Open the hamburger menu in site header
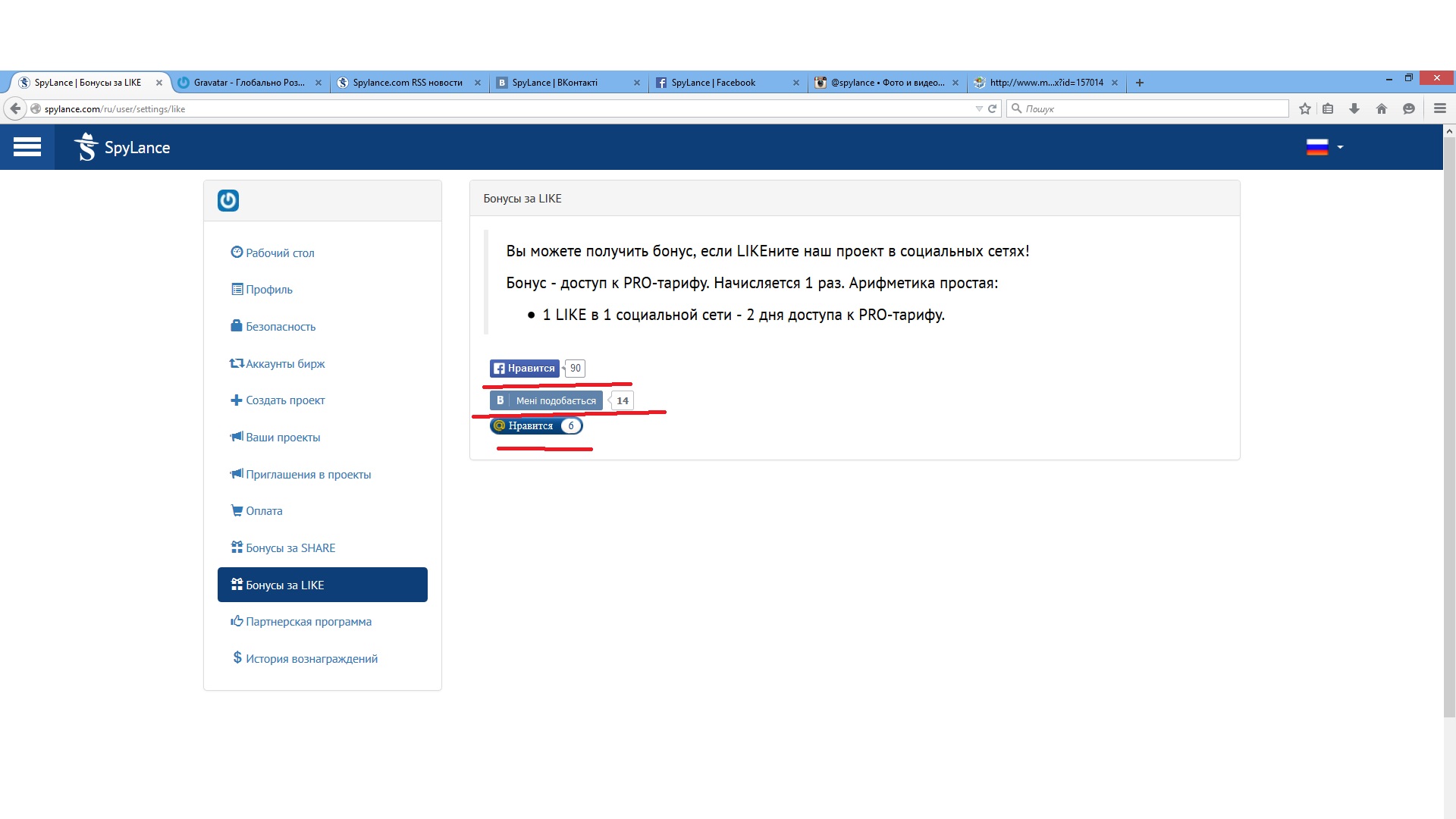The image size is (1456, 819). (27, 147)
